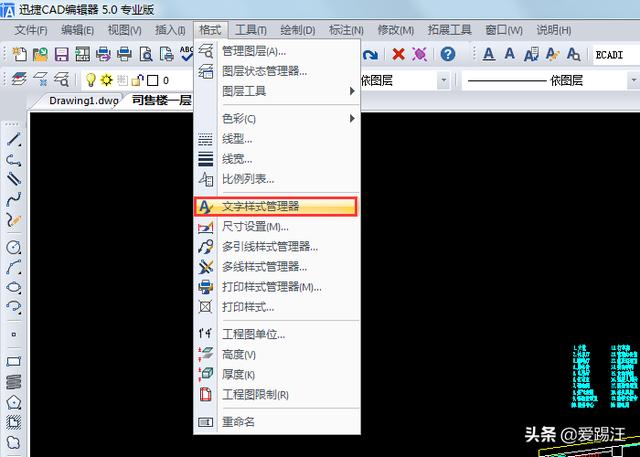Choose 线型... in the Format menu
Screen dimensions: 640x457
[277, 139]
